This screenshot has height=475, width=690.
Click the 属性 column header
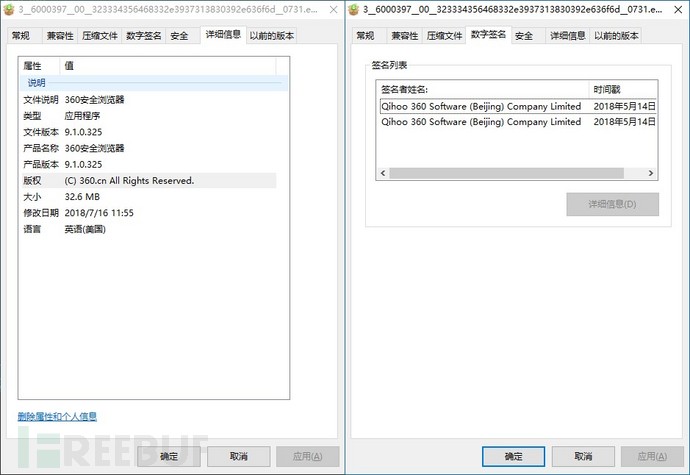click(x=39, y=66)
